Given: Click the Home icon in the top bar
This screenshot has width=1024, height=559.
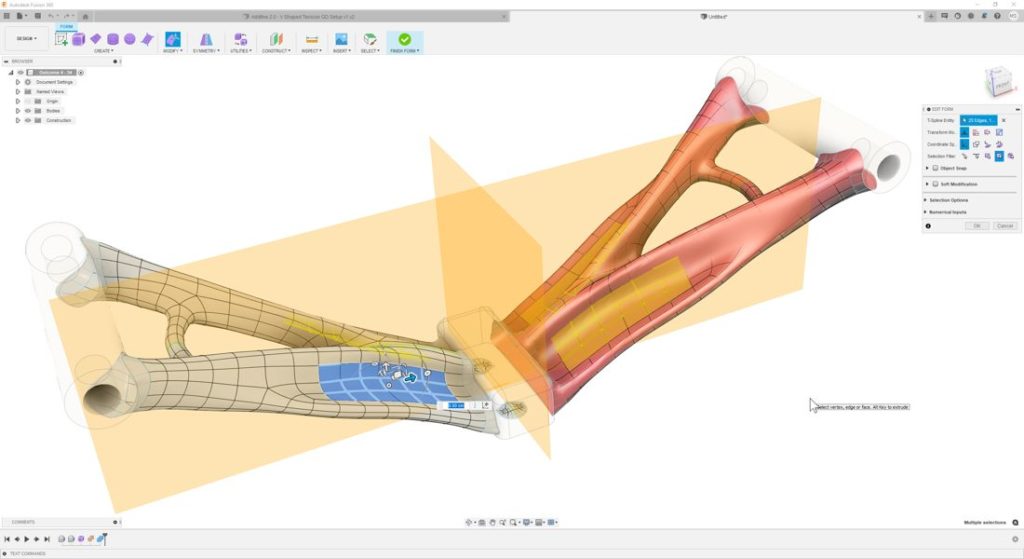Looking at the screenshot, I should click(x=85, y=16).
